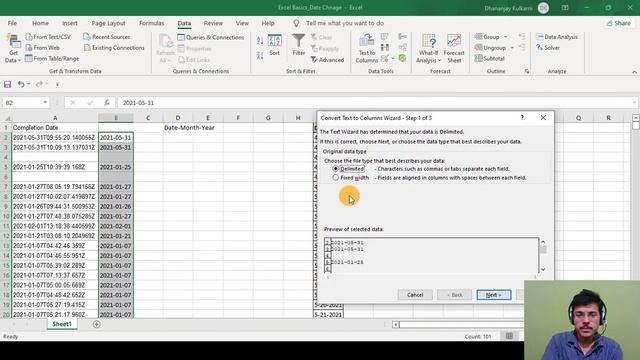640x360 pixels.
Task: Open Recent Sources
Action: tap(107, 37)
